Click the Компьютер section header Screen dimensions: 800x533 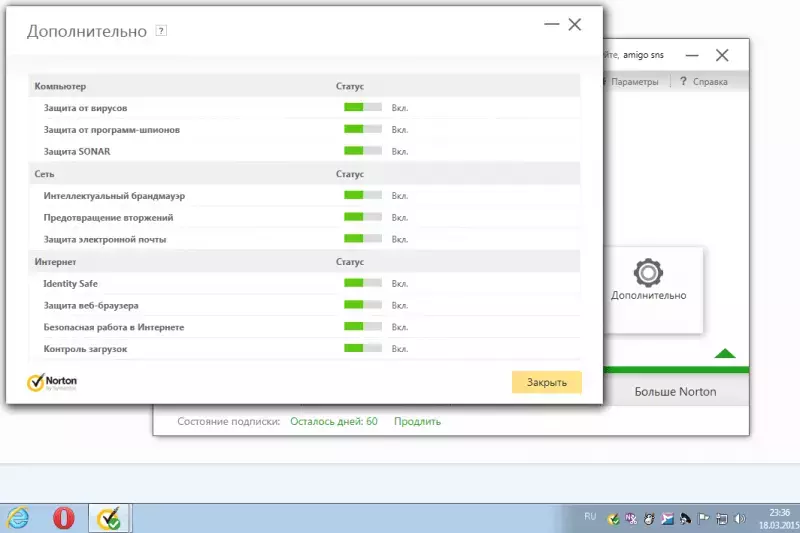pos(60,86)
